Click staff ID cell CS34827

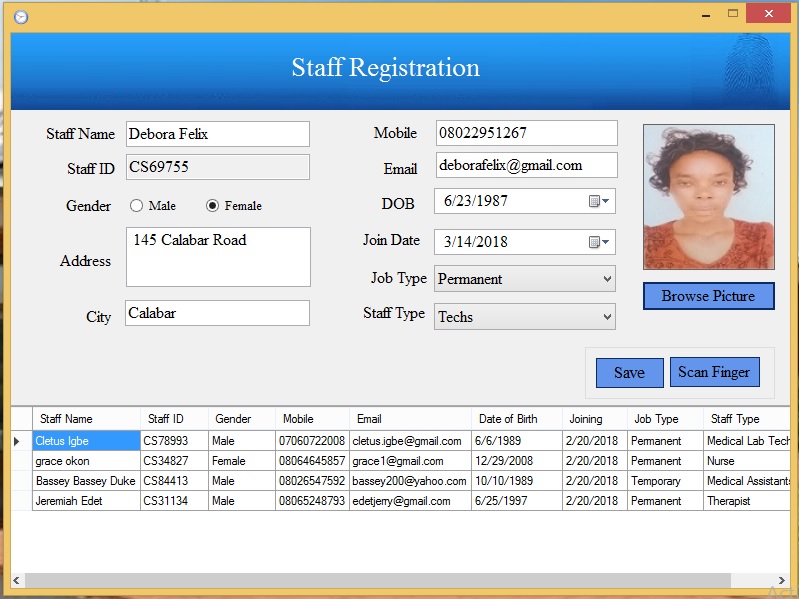[174, 461]
